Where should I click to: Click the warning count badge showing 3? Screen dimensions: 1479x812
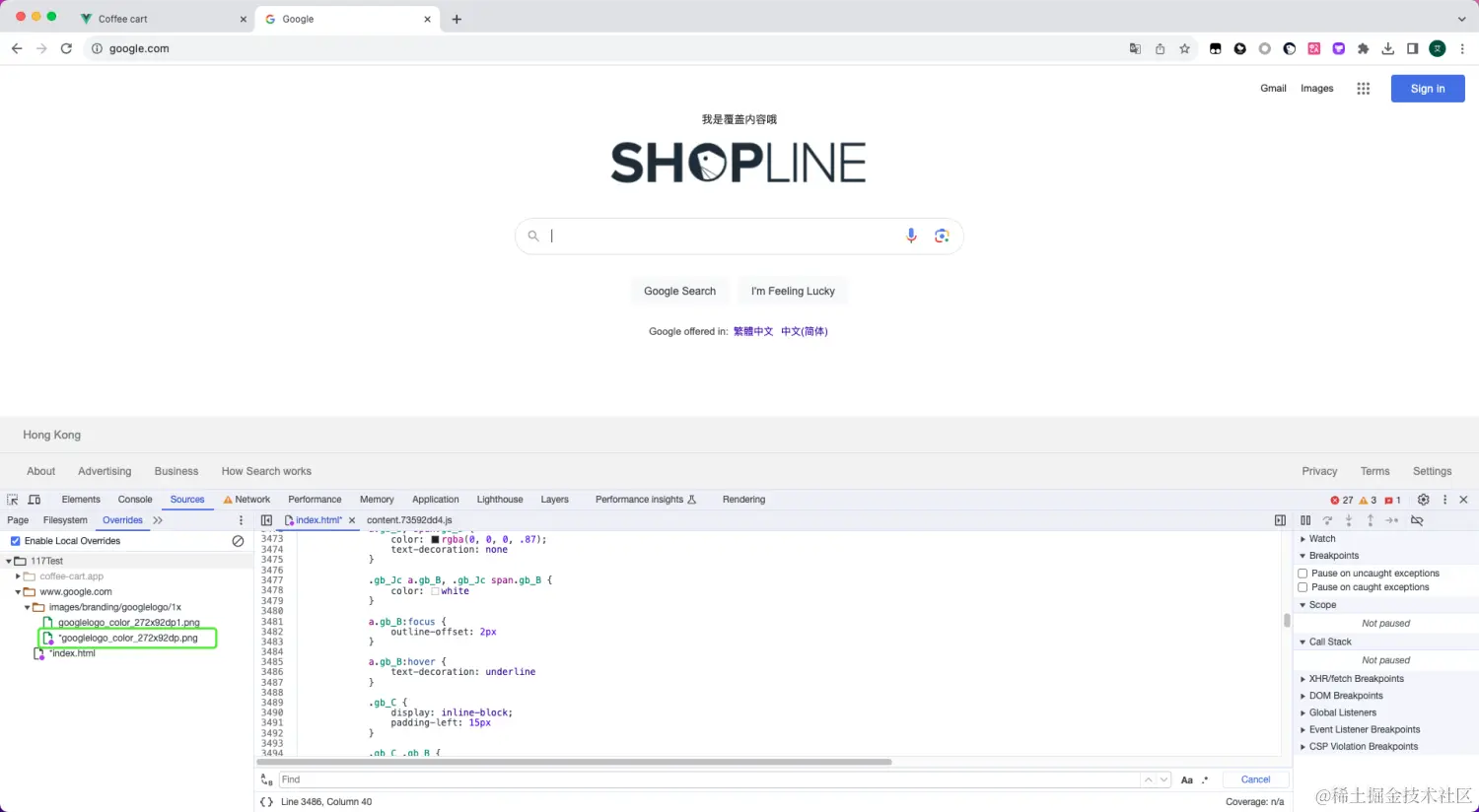pos(1369,500)
